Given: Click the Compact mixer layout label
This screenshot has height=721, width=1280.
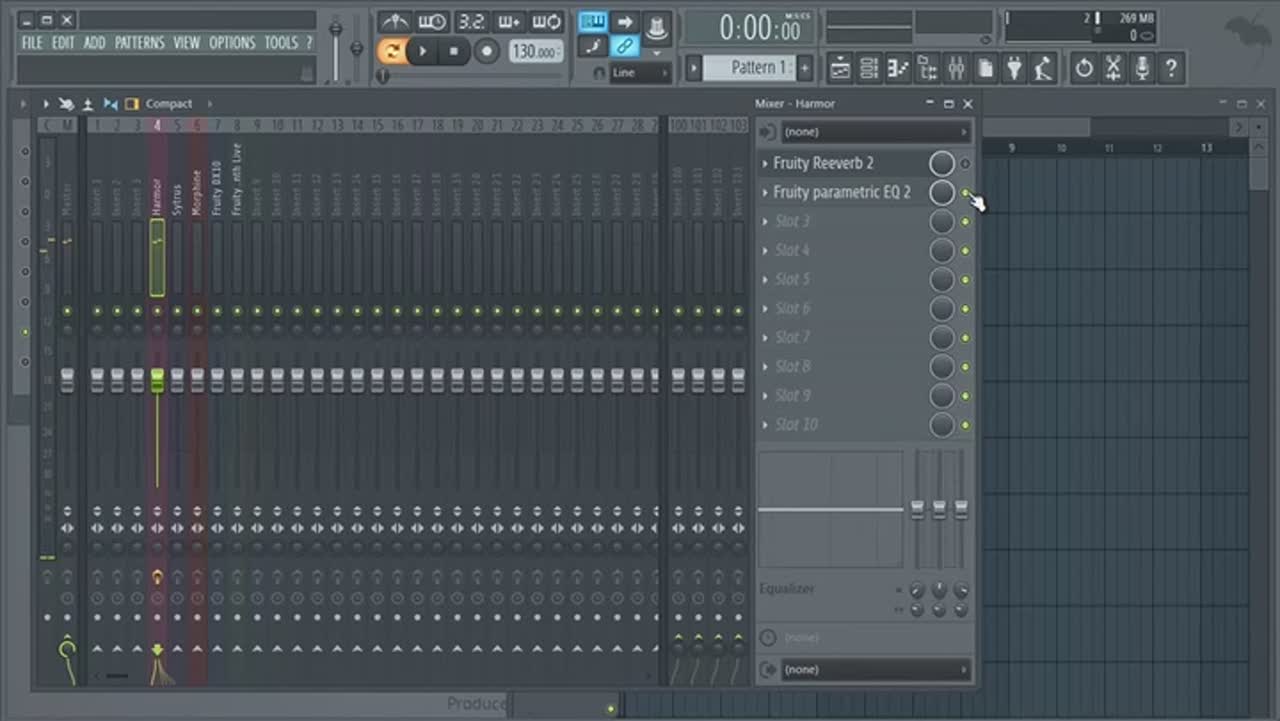Looking at the screenshot, I should (168, 104).
